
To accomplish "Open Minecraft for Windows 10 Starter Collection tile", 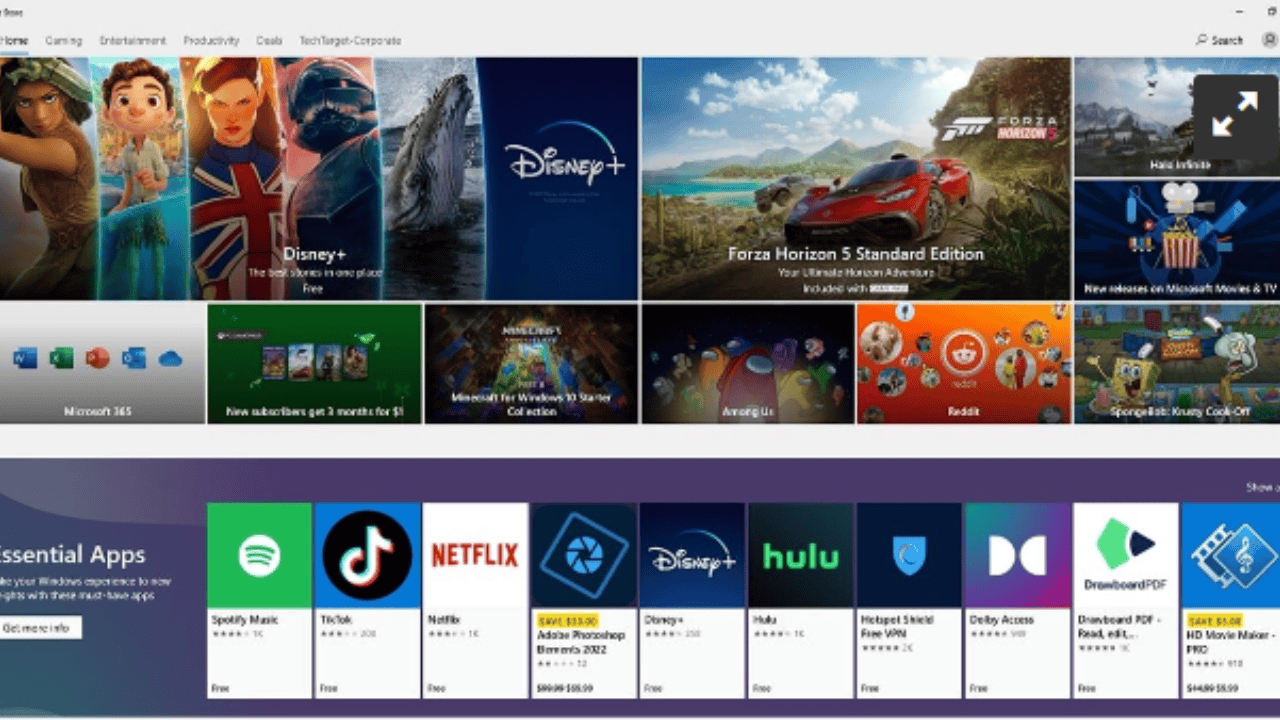I will click(x=531, y=364).
